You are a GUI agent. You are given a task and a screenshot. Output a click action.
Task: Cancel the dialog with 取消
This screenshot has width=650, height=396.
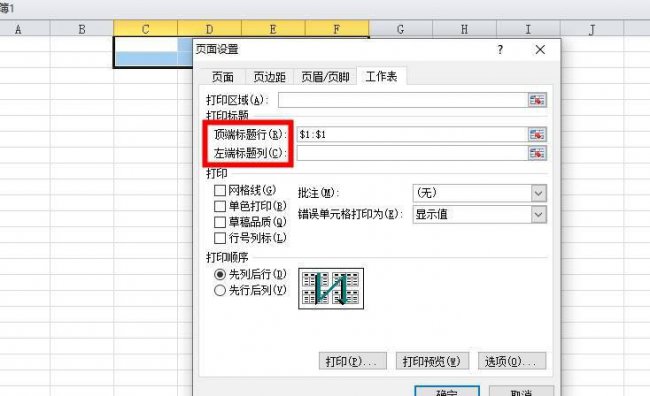click(521, 391)
